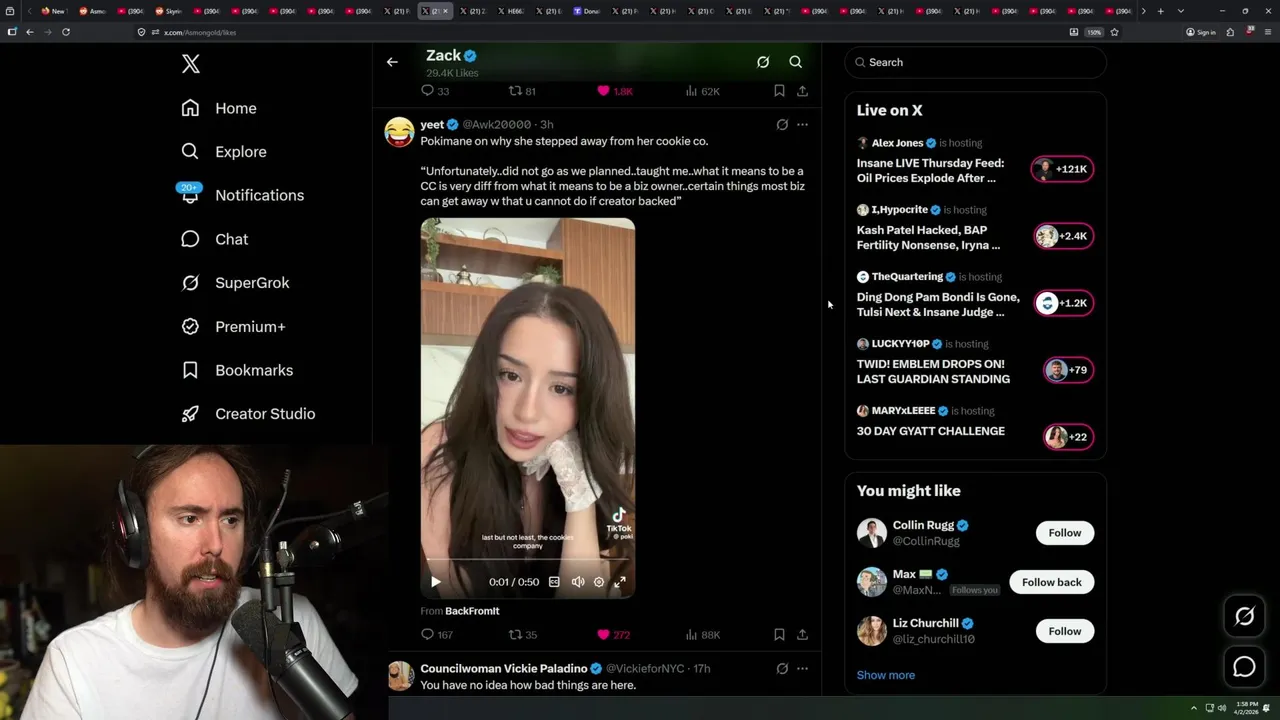Image resolution: width=1280 pixels, height=720 pixels.
Task: Repost yeet's post showing 35 reposts
Action: pyautogui.click(x=523, y=635)
